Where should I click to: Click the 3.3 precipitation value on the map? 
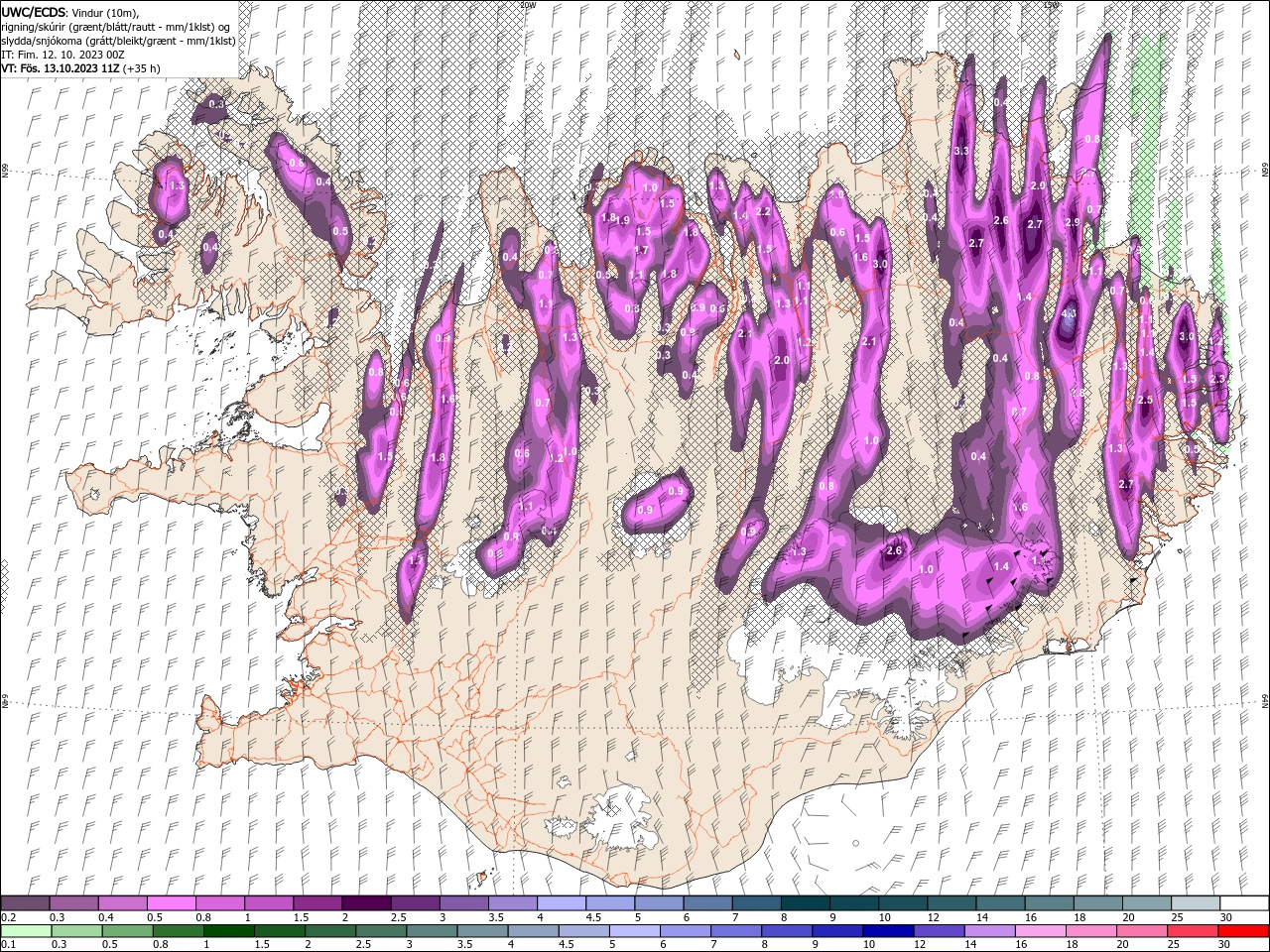[x=960, y=151]
